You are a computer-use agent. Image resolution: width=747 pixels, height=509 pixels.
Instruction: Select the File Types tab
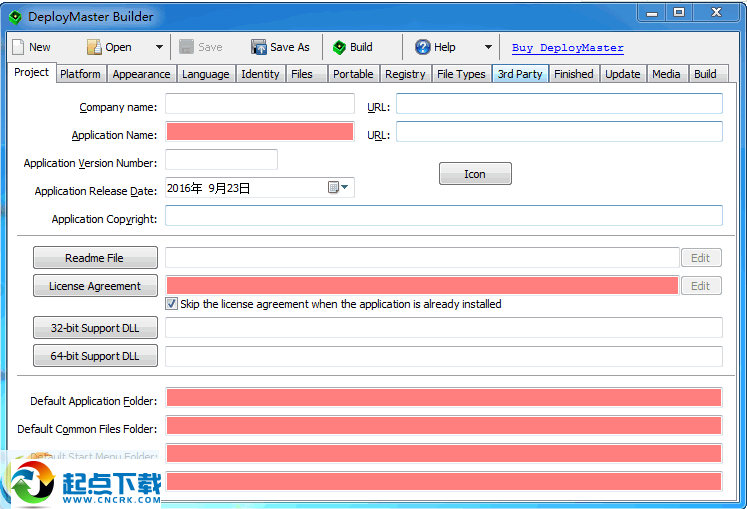tap(461, 74)
